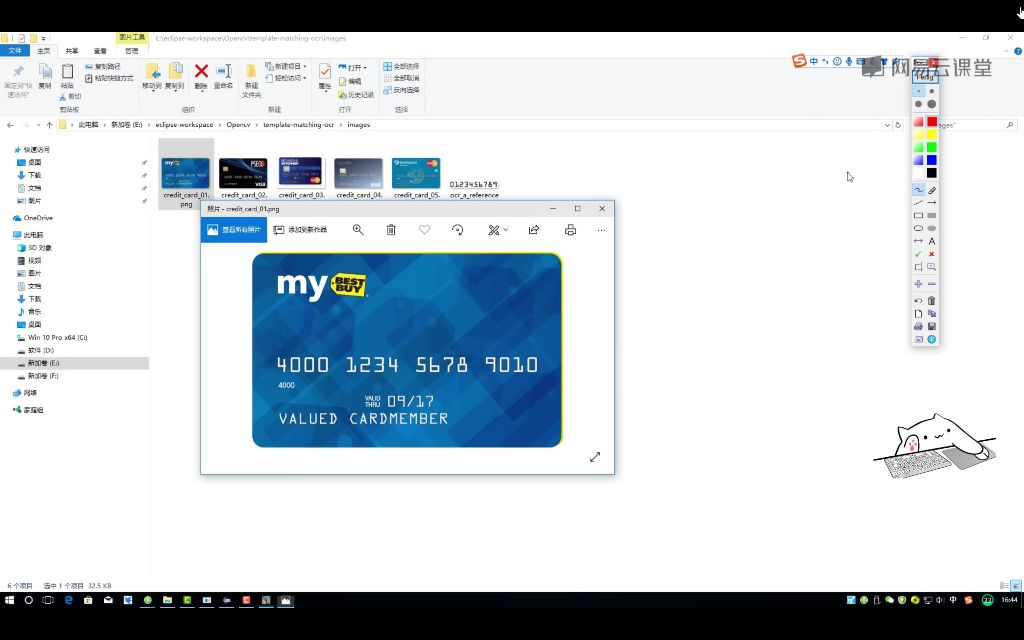The image size is (1024, 640).
Task: Switch to the 查看 ribbon tab
Action: click(x=100, y=51)
